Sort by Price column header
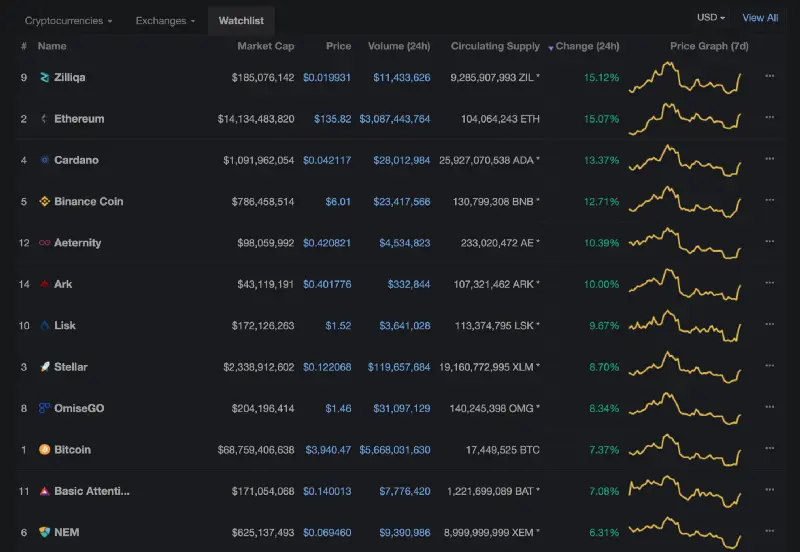800x552 pixels. click(338, 46)
